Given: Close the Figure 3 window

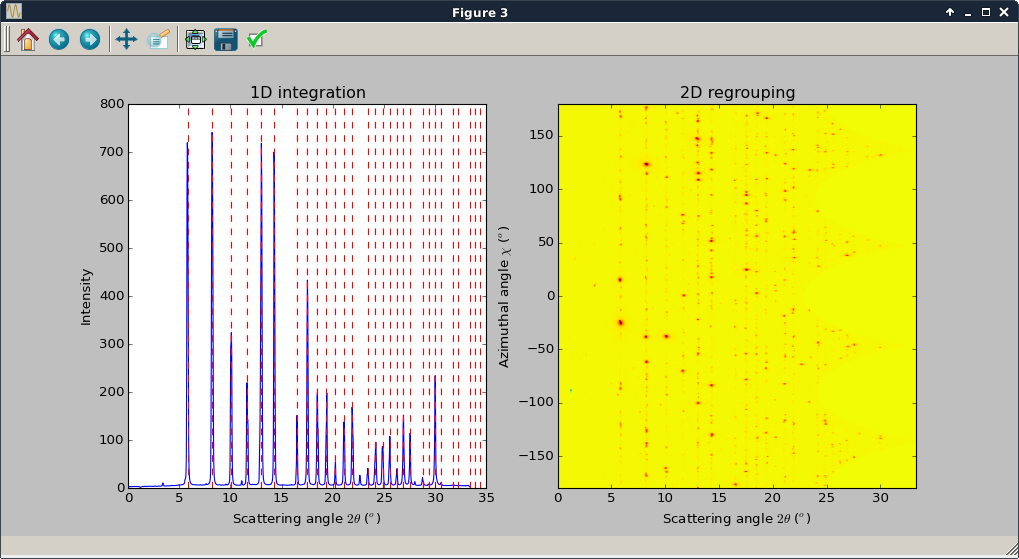Looking at the screenshot, I should pos(1004,12).
